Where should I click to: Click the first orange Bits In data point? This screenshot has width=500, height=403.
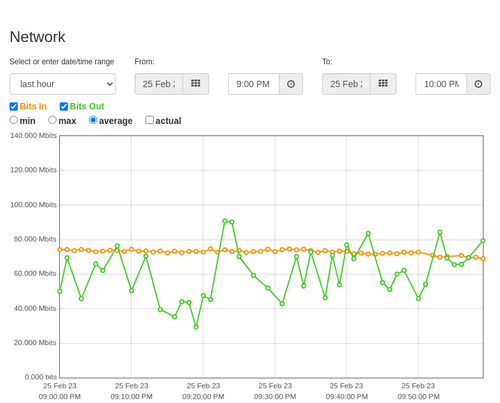(x=60, y=249)
